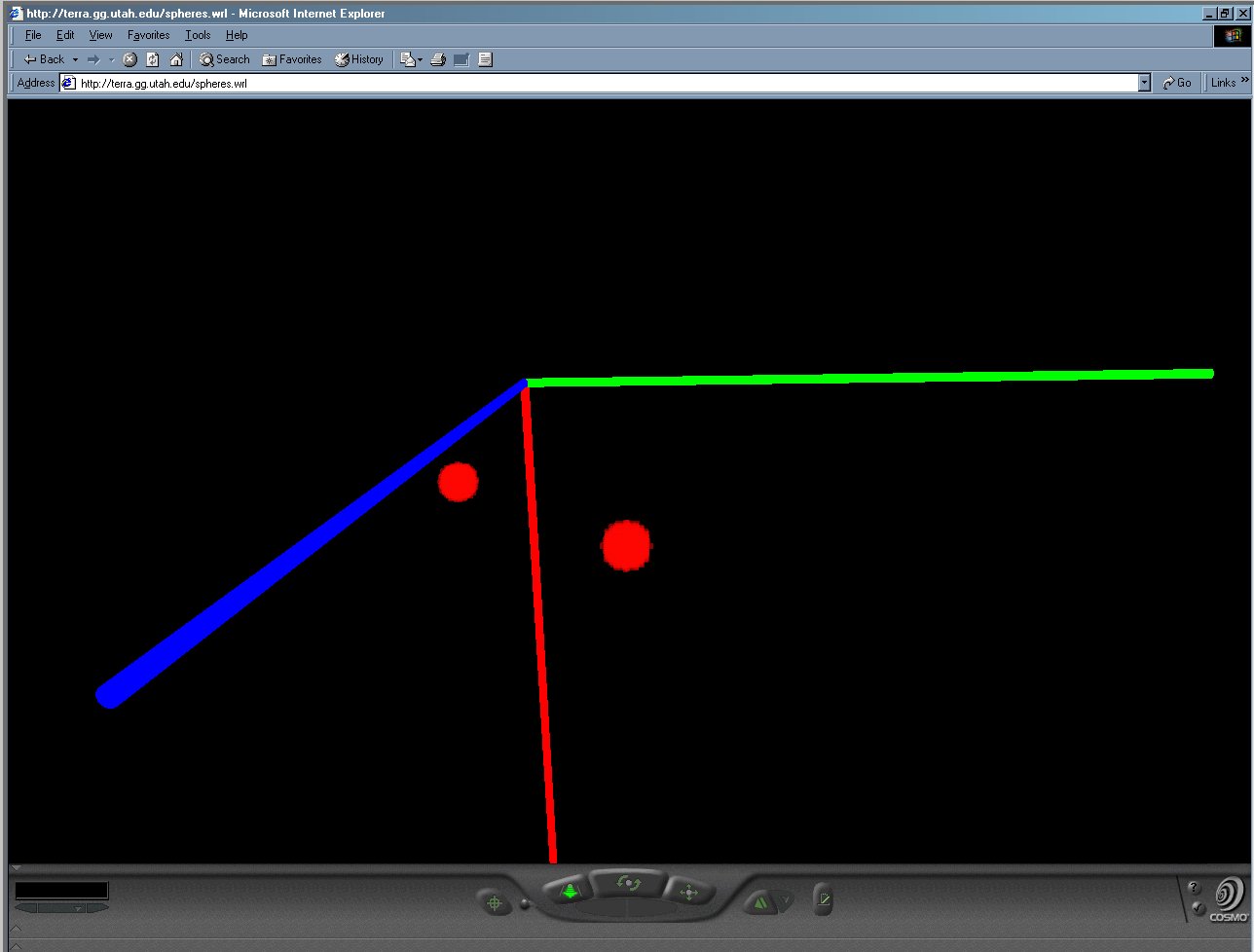Screen dimensions: 1254x952
Task: Click the Print icon in the toolbar
Action: pos(438,59)
